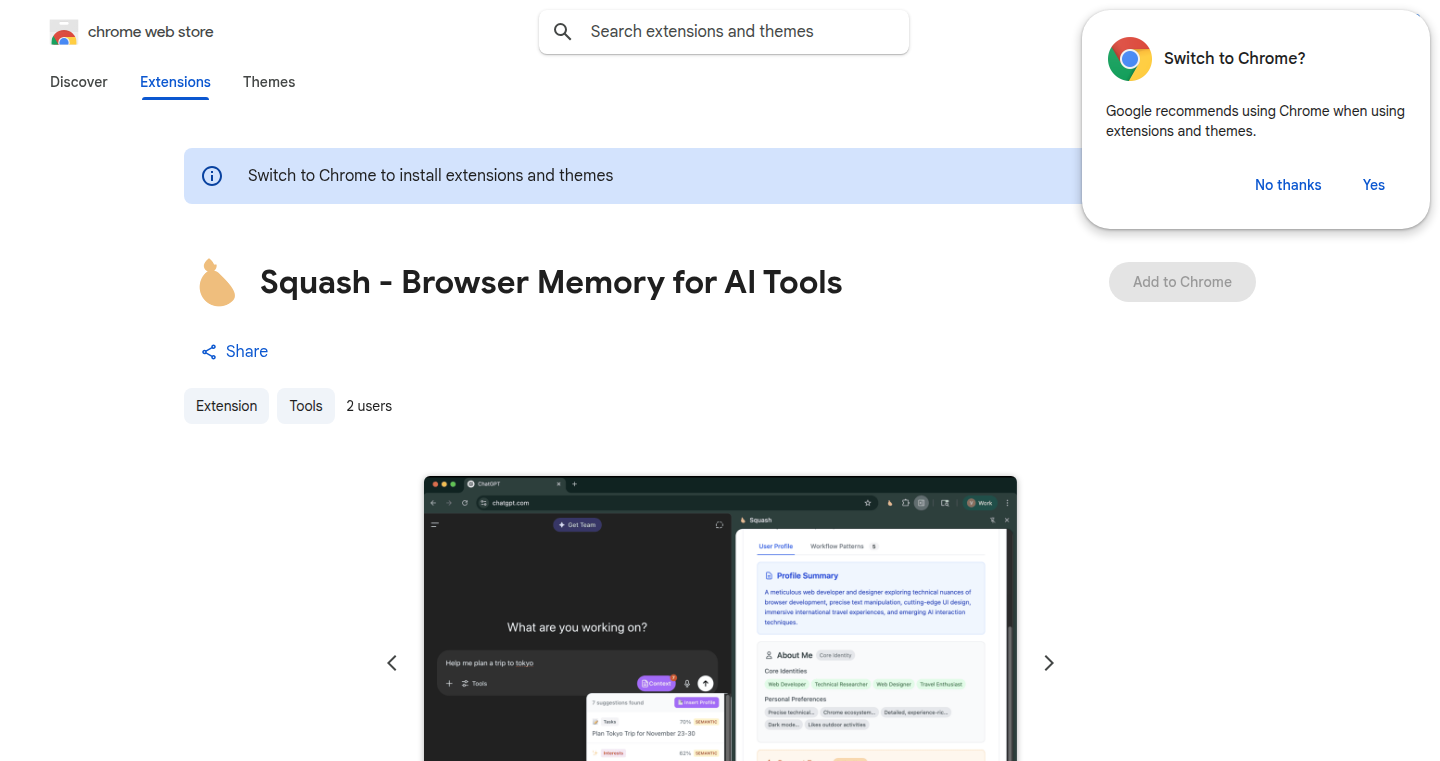1440x761 pixels.
Task: Focus the Search extensions and themes field
Action: tap(724, 32)
